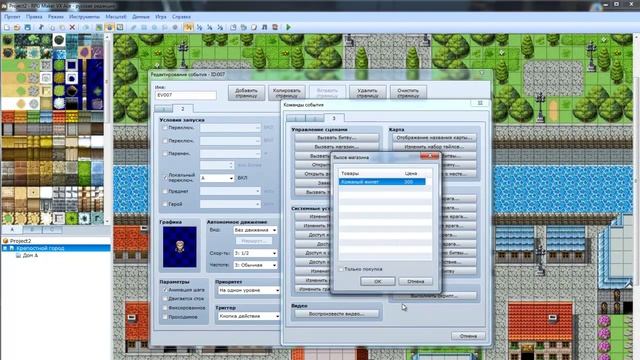
Task: Click the Open Project folder icon
Action: (17, 27)
